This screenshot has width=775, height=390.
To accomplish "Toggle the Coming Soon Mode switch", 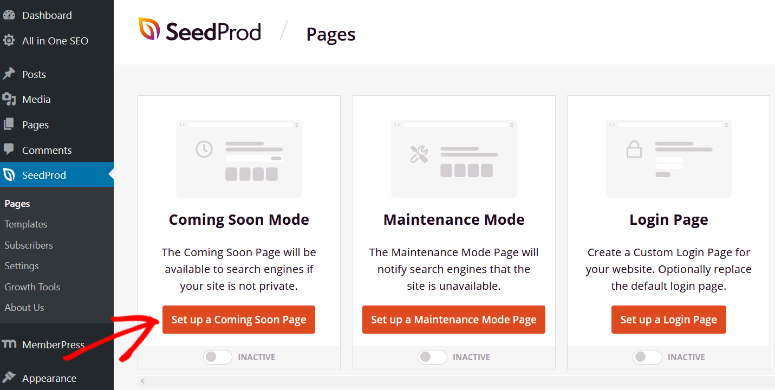I will click(x=217, y=357).
